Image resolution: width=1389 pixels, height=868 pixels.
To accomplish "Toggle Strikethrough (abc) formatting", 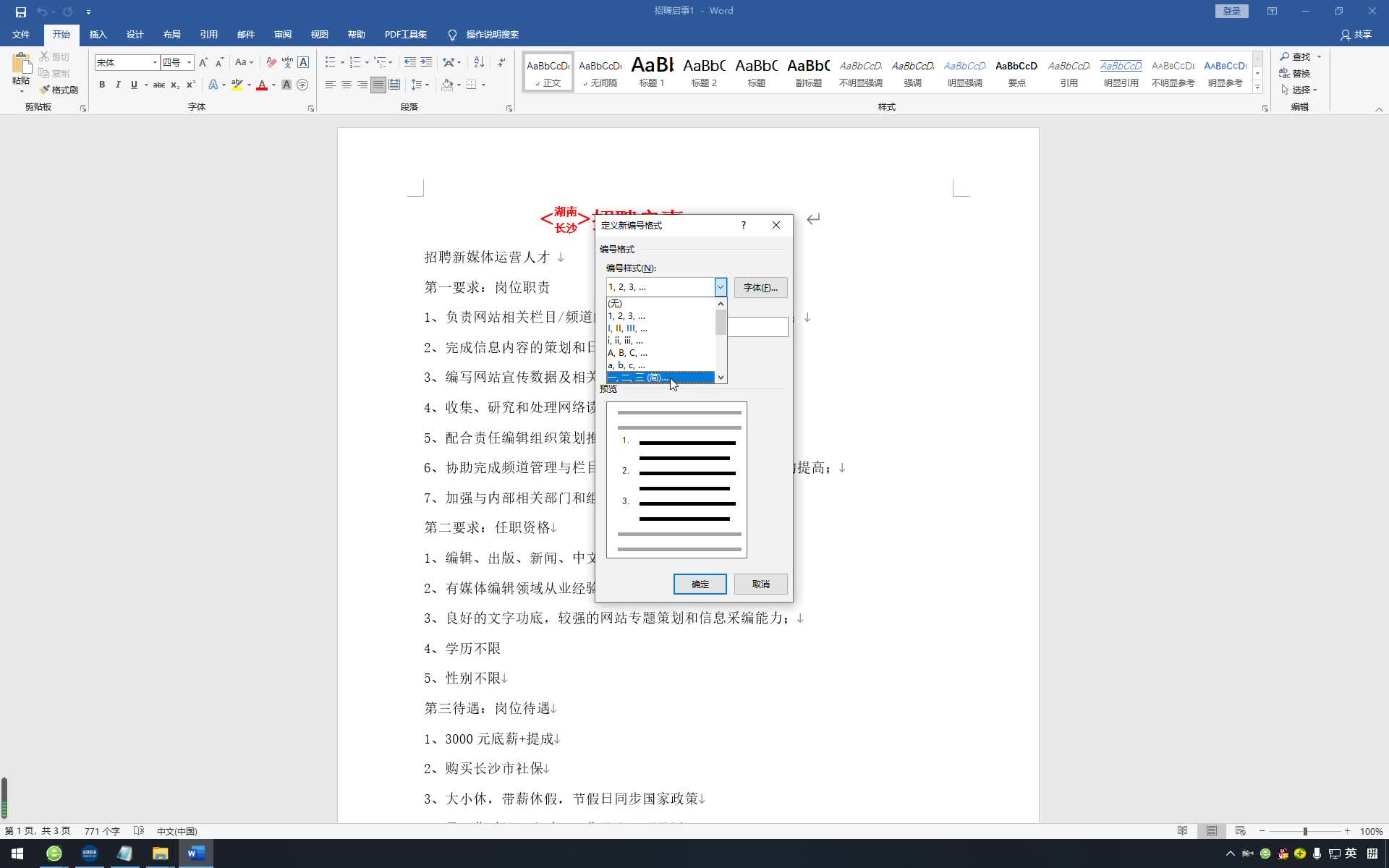I will 159,85.
